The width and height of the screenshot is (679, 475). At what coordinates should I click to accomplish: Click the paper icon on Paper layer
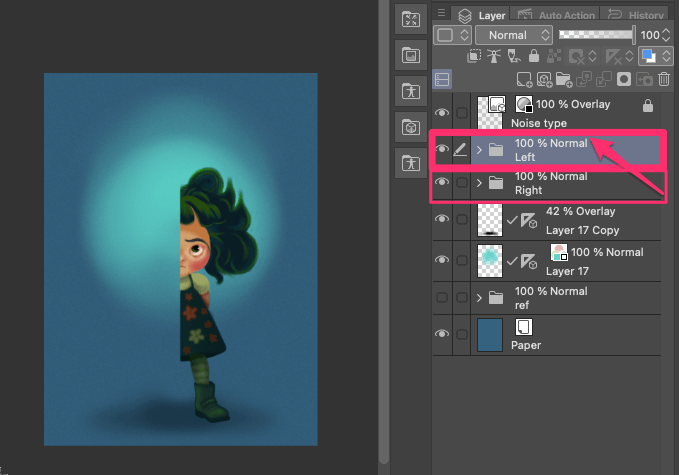pos(524,327)
